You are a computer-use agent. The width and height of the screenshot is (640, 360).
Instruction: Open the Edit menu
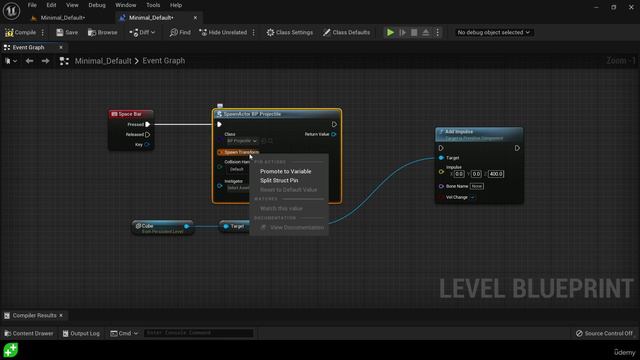tap(51, 5)
